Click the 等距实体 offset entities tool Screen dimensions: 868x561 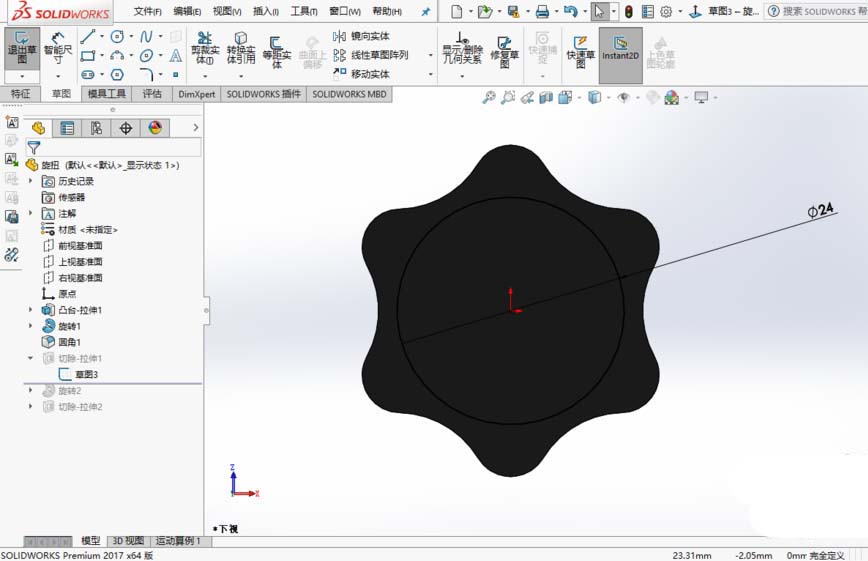click(x=276, y=52)
